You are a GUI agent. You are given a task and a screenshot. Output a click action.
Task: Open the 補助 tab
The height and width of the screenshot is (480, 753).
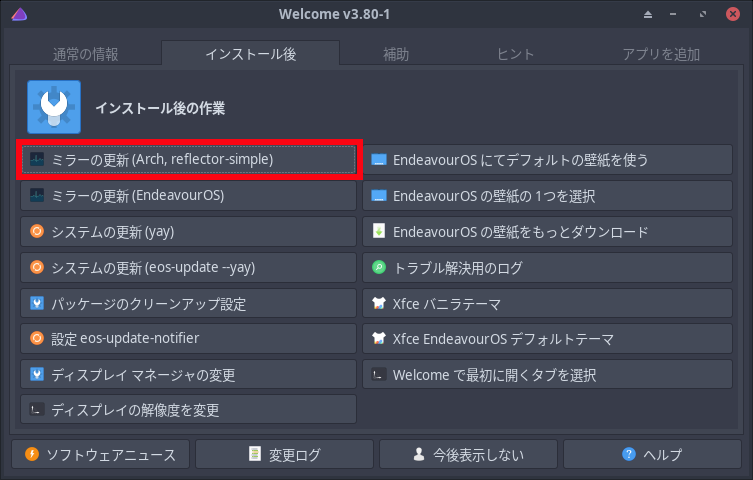(396, 54)
